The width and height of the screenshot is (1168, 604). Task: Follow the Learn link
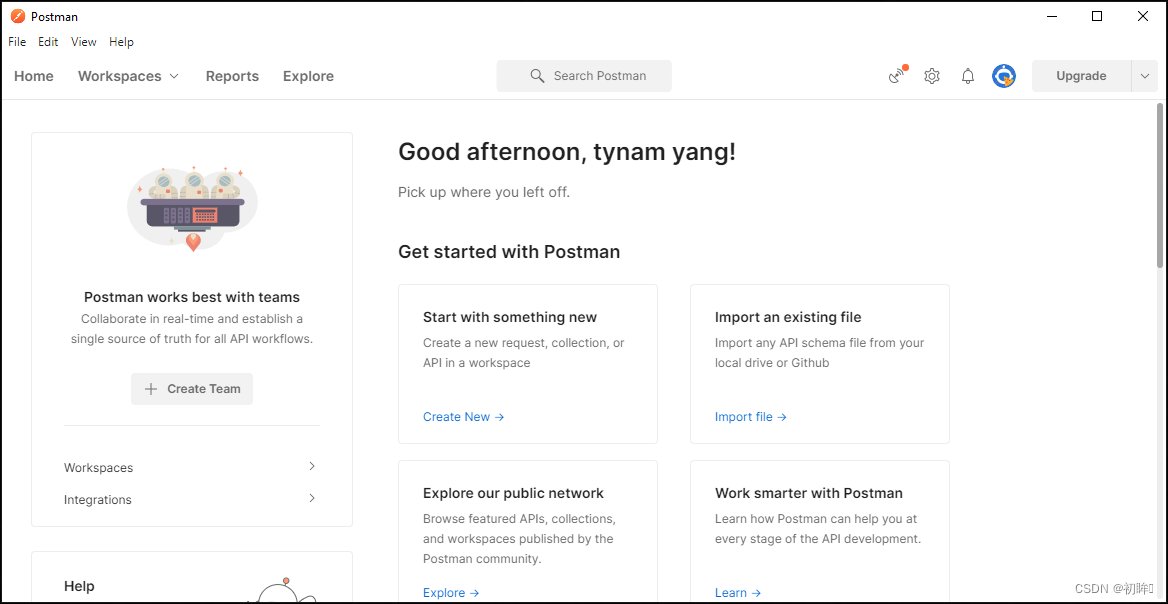(x=738, y=593)
